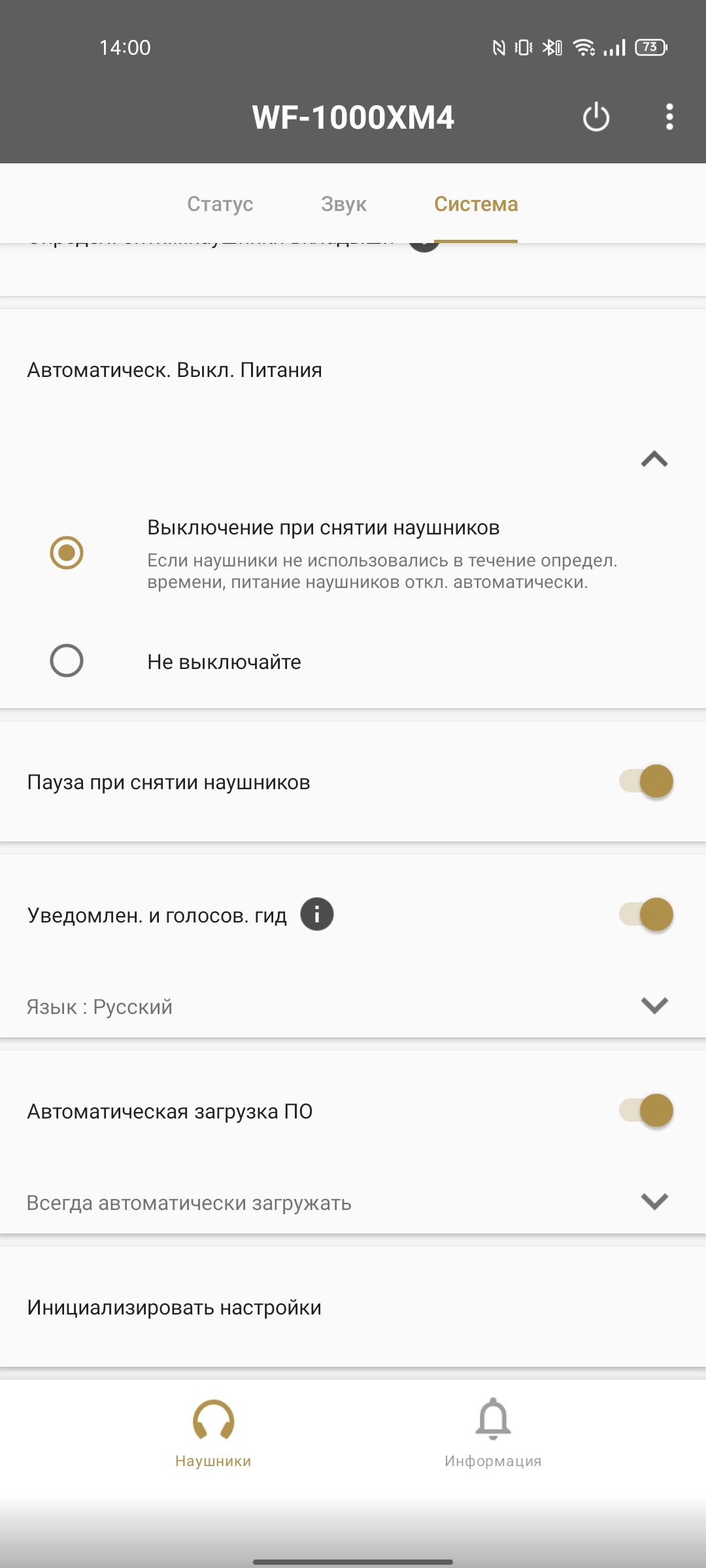This screenshot has width=706, height=1568.
Task: Collapse the Автоматическ. Выкл. Питания section
Action: coord(654,459)
